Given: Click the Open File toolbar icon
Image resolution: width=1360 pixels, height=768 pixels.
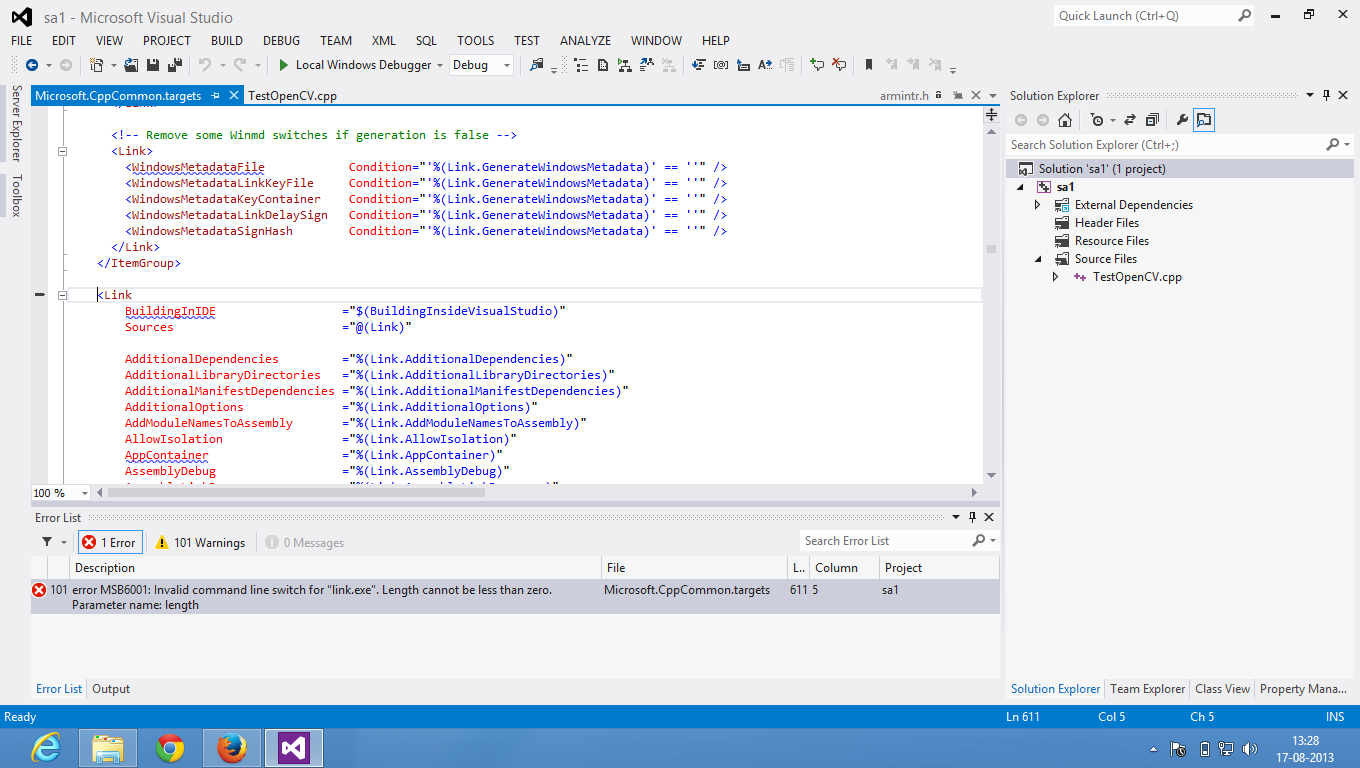Looking at the screenshot, I should (x=131, y=65).
